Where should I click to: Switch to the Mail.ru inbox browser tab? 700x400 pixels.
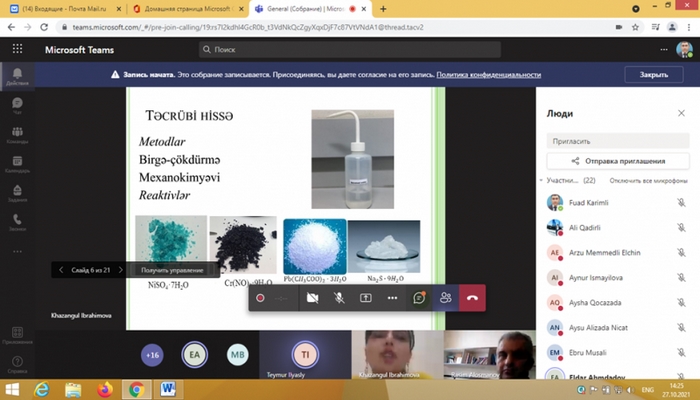pos(62,8)
